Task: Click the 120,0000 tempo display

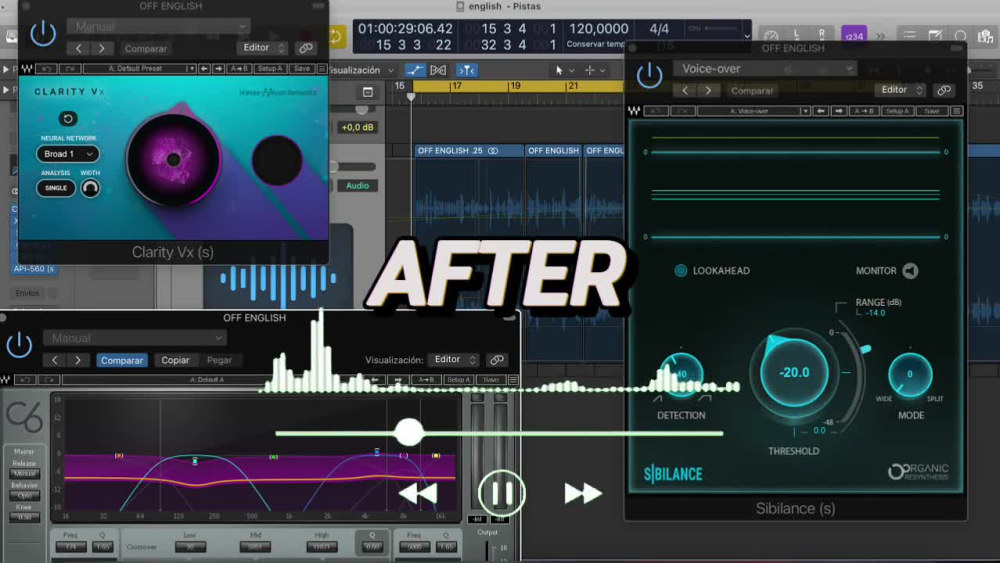Action: click(x=598, y=29)
